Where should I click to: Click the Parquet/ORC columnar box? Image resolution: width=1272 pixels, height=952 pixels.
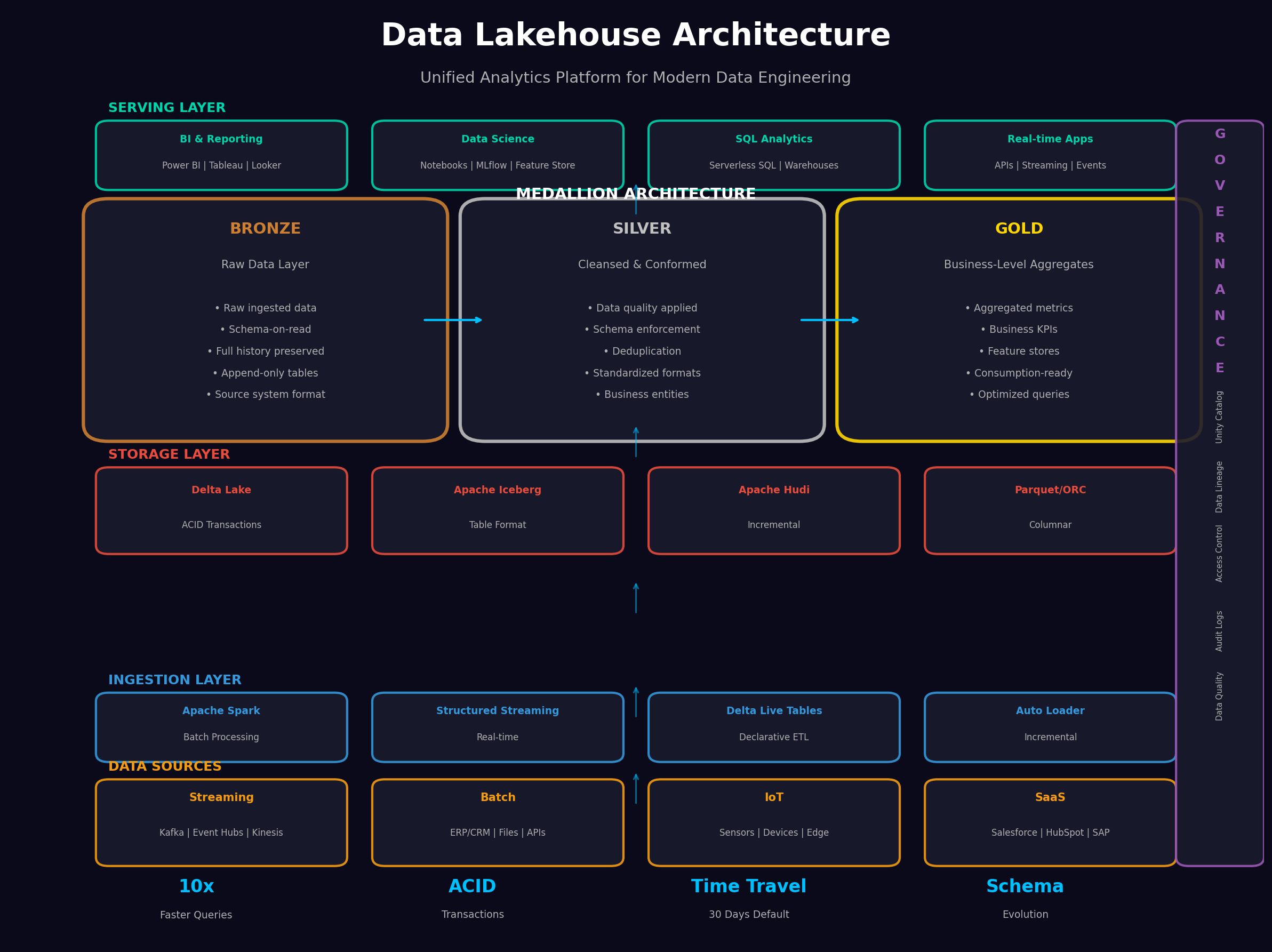pos(1050,510)
